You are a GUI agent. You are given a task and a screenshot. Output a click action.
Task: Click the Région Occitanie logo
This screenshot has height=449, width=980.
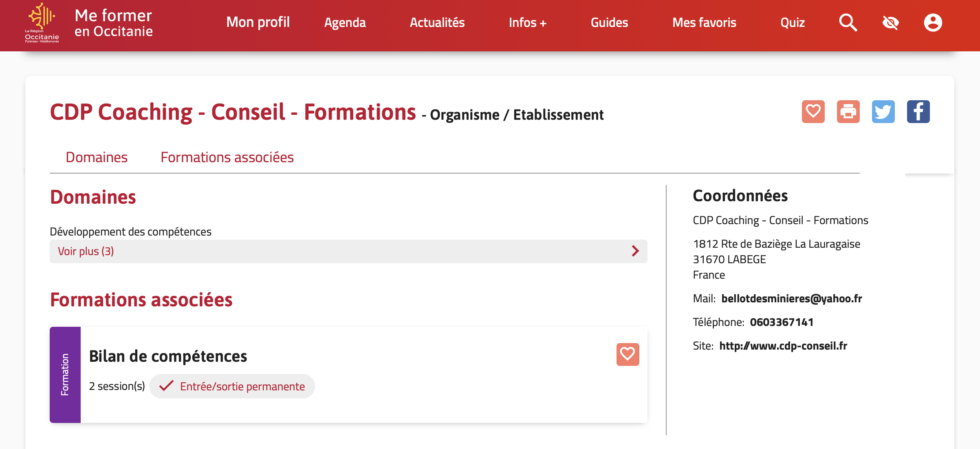click(42, 24)
